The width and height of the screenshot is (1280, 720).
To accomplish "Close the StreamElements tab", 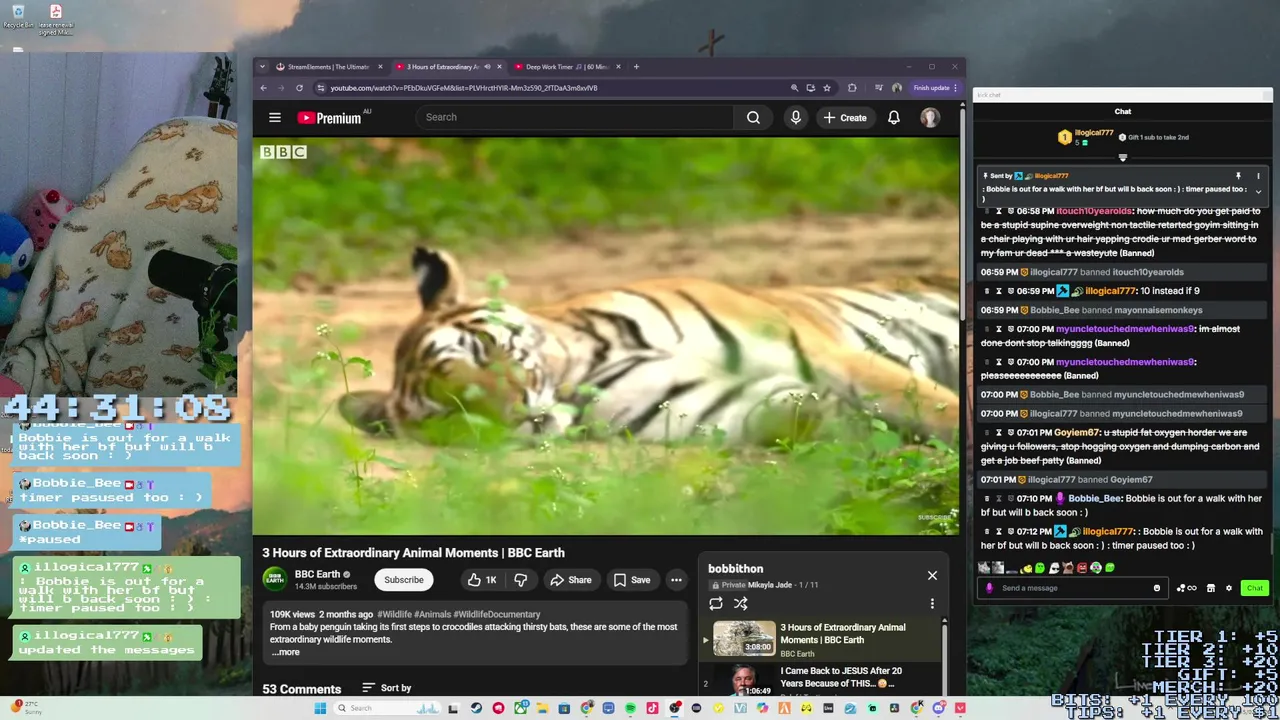I will [x=380, y=67].
